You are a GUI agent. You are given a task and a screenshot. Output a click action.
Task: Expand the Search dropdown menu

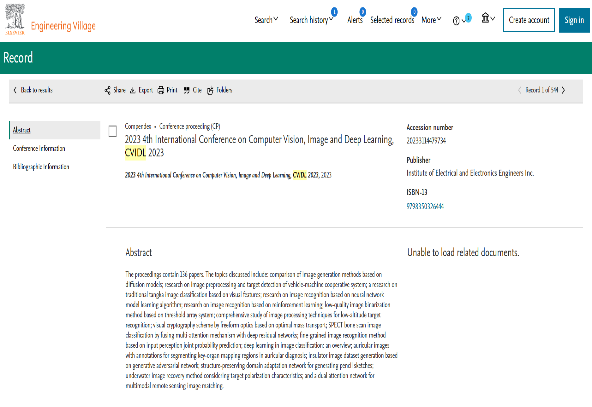coord(266,20)
